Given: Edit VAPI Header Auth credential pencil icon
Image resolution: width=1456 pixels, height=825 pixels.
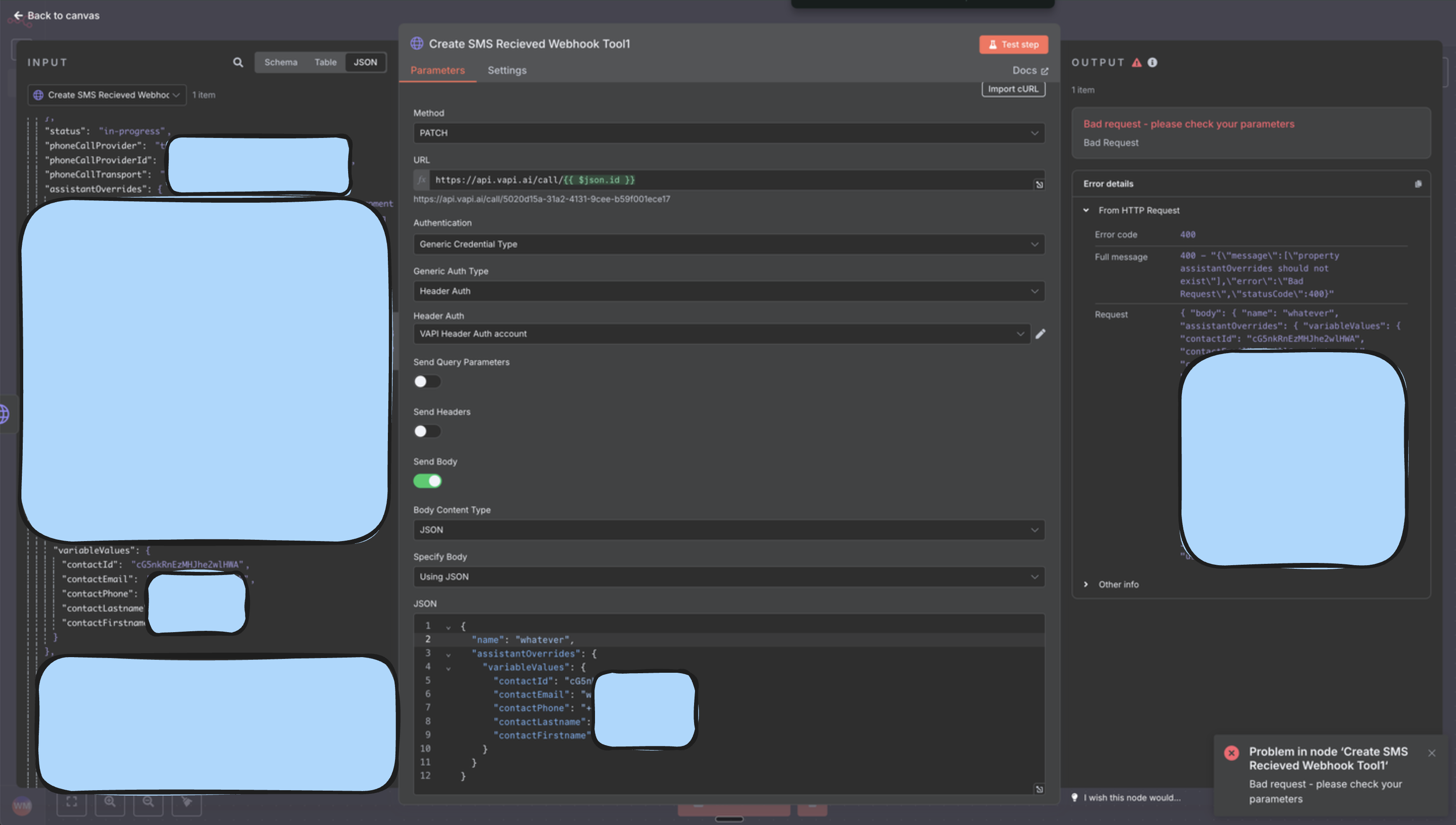Looking at the screenshot, I should pyautogui.click(x=1040, y=334).
